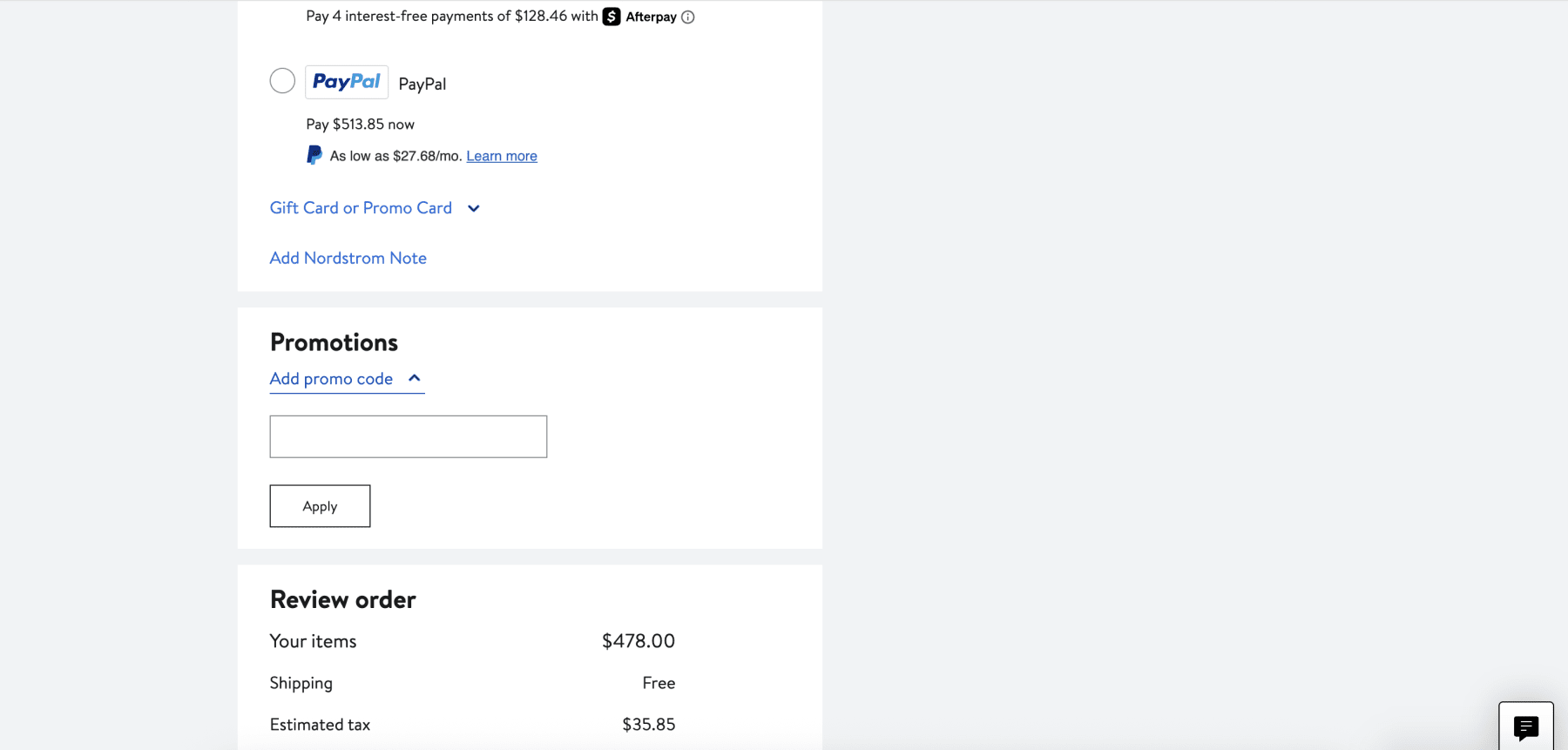Click Add Nordstrom Note
1568x750 pixels.
(x=348, y=258)
